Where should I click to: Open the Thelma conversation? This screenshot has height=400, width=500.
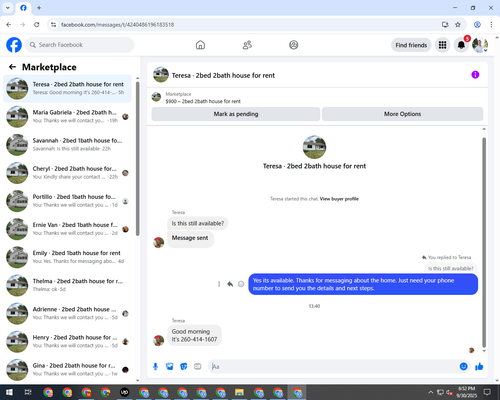(x=67, y=285)
